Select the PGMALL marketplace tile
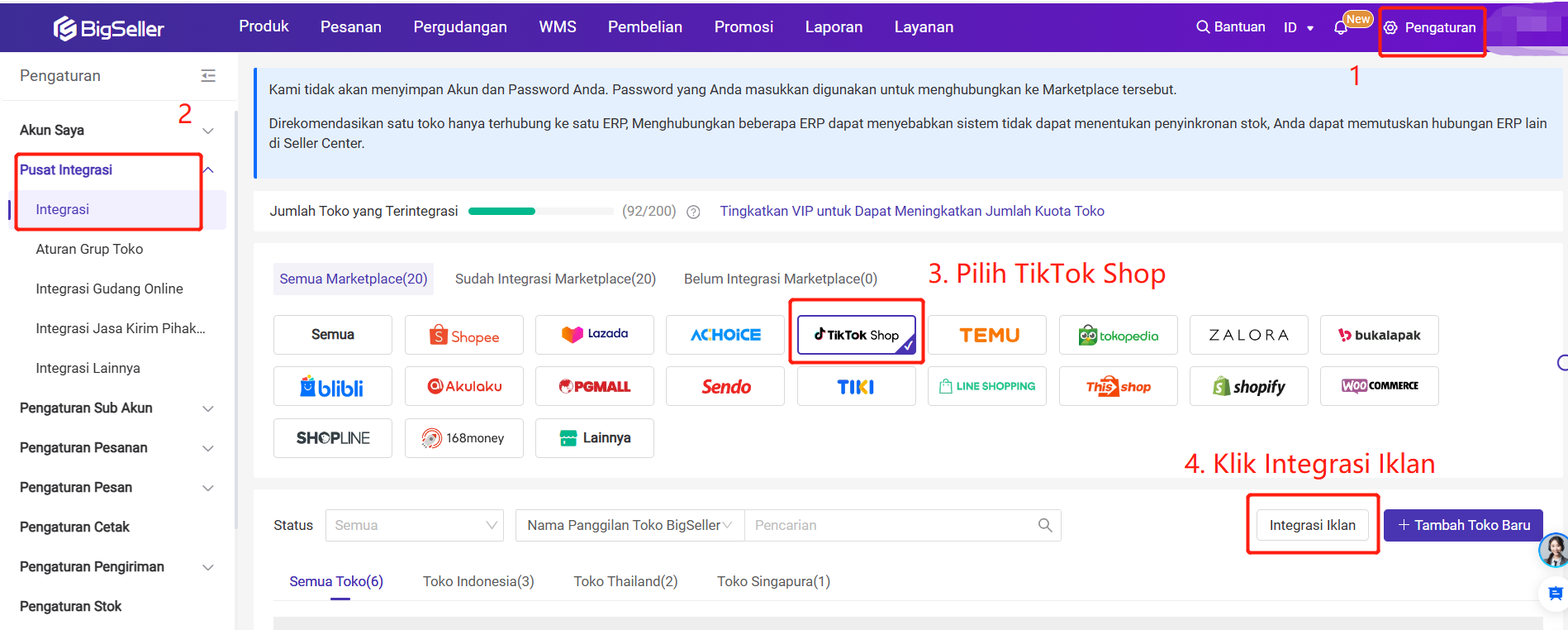 (x=595, y=386)
